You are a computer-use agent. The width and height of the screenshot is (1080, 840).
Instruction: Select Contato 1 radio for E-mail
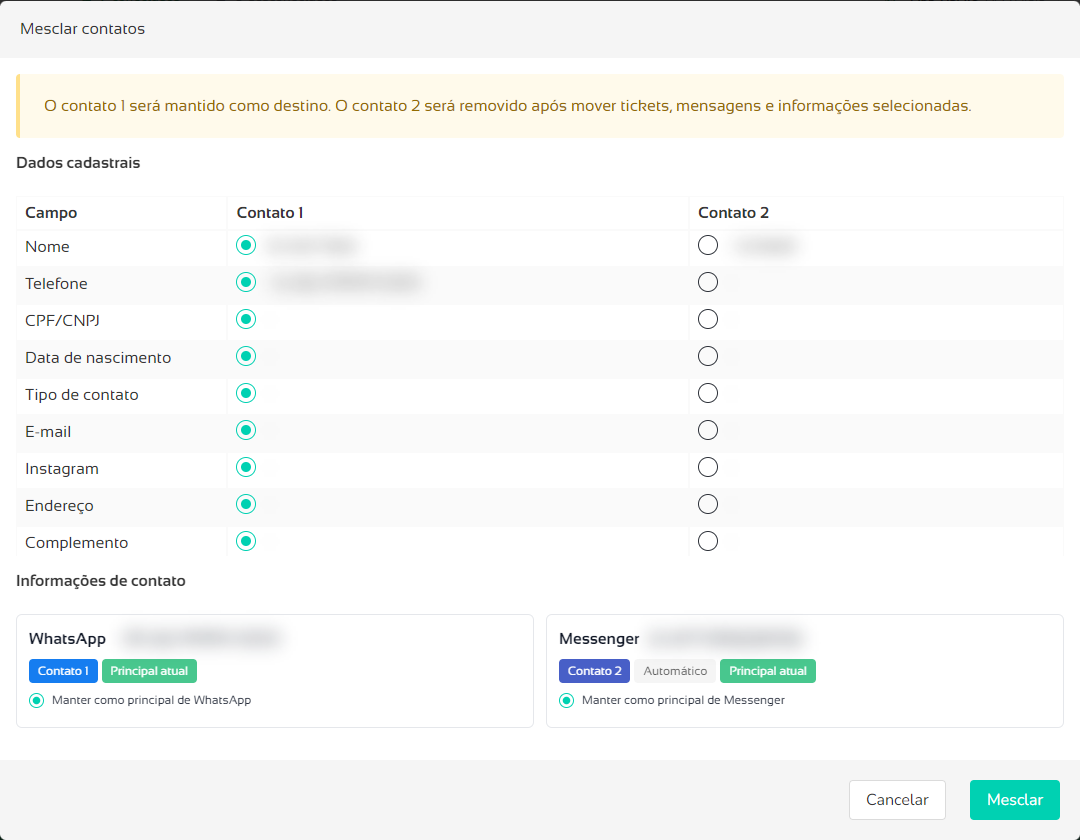tap(246, 430)
